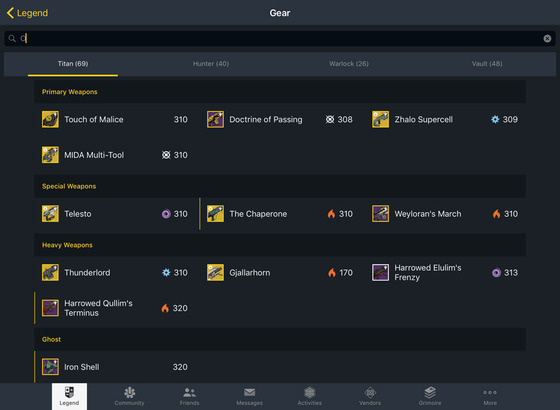
Task: Select Harrowed Qullim's Terminus name text
Action: tap(98, 308)
